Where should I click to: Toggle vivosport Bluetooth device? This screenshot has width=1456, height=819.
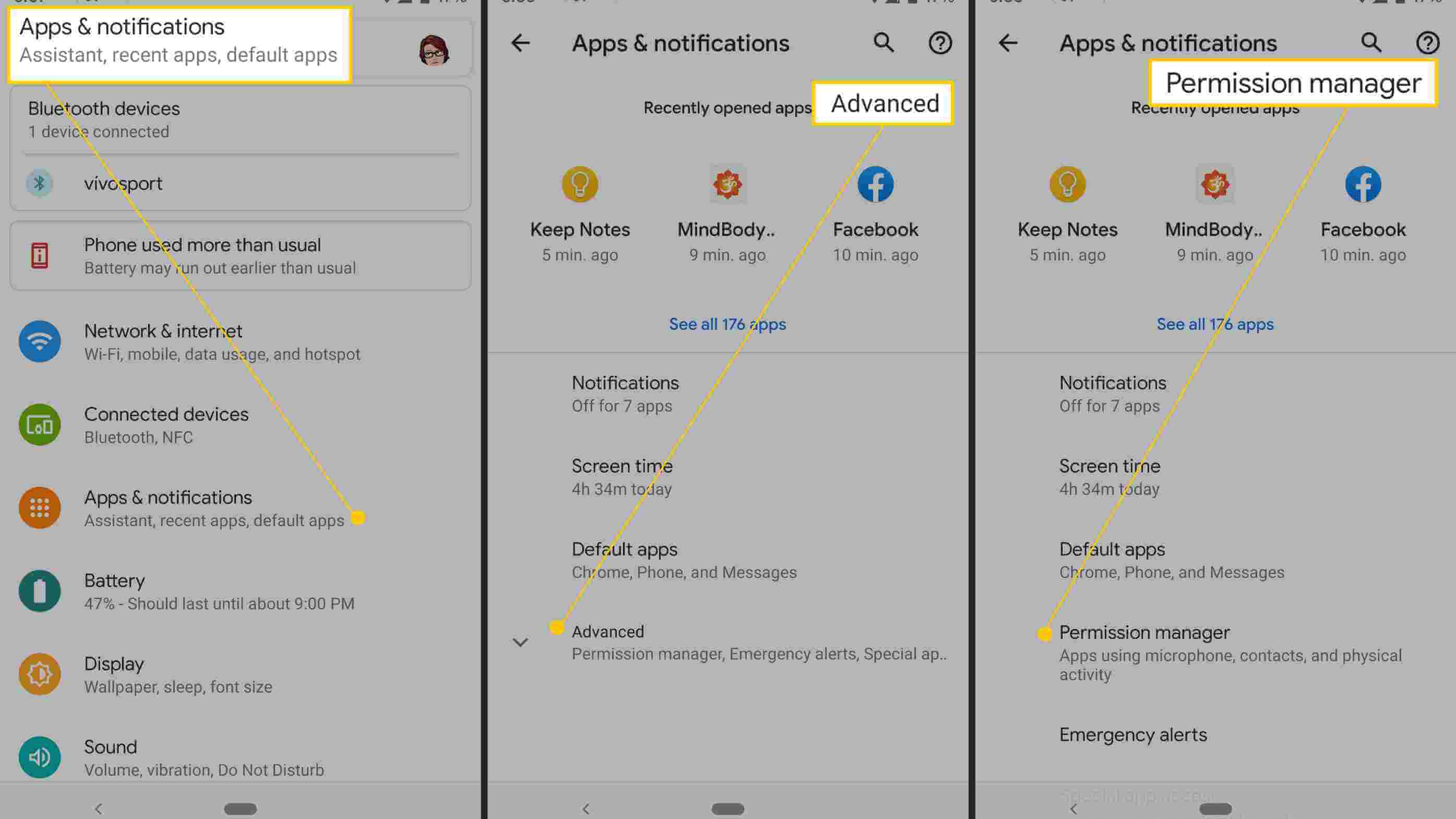123,183
